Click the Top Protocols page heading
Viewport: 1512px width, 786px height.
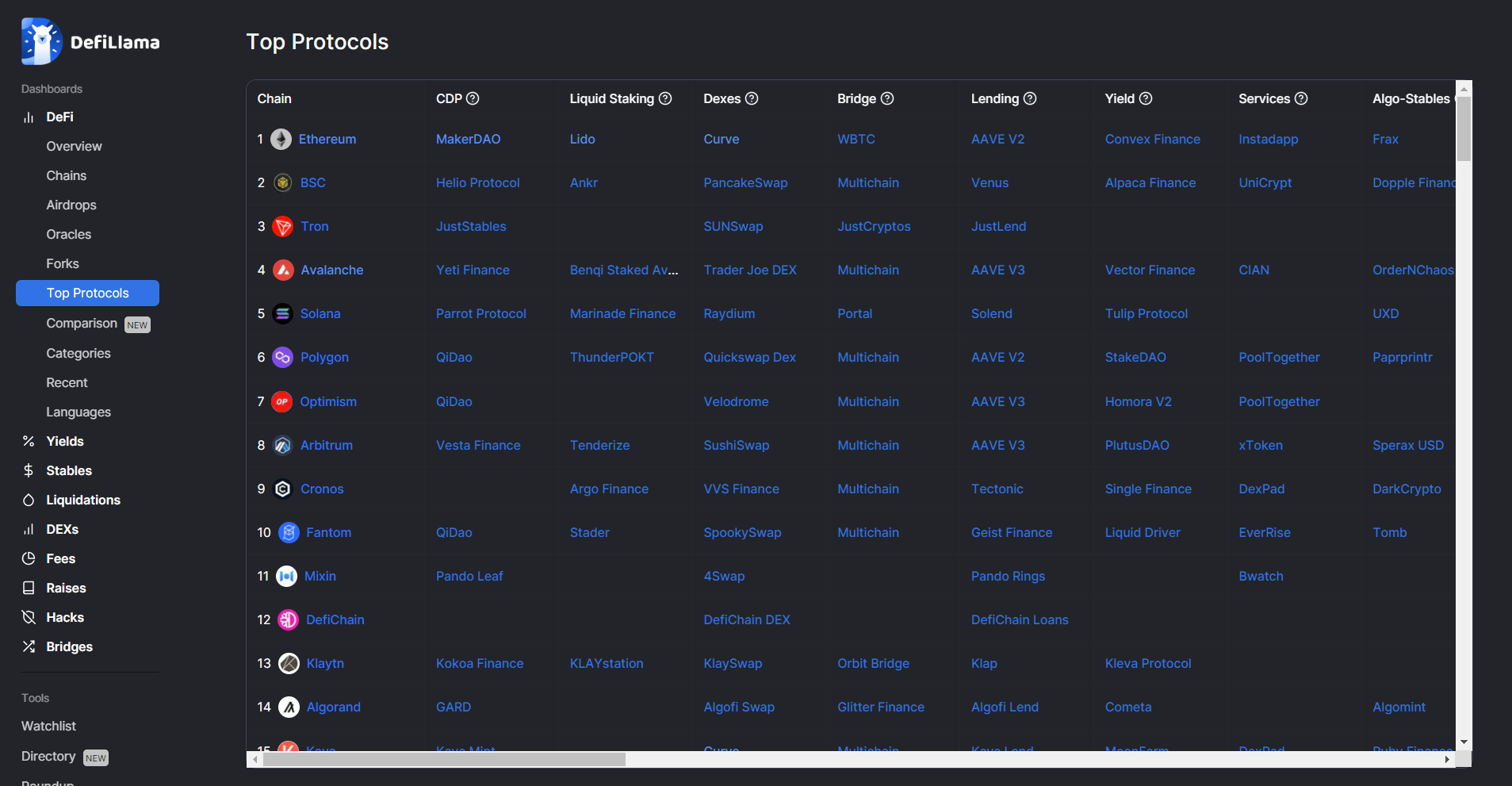(x=317, y=42)
